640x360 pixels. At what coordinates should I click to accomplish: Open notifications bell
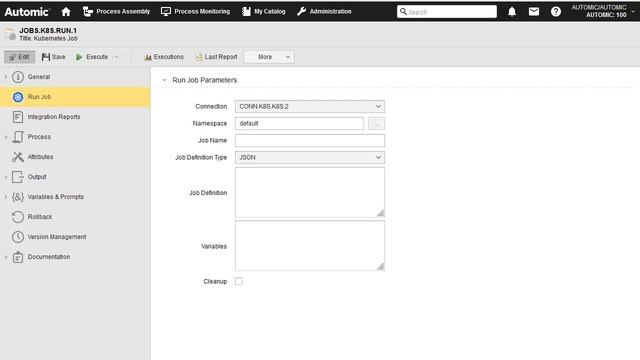(512, 12)
